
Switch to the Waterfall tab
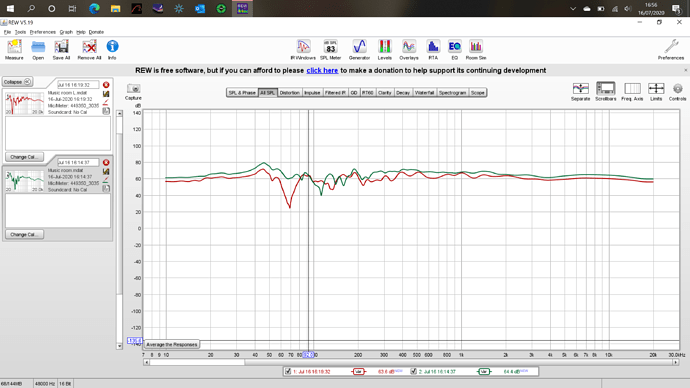coord(424,93)
